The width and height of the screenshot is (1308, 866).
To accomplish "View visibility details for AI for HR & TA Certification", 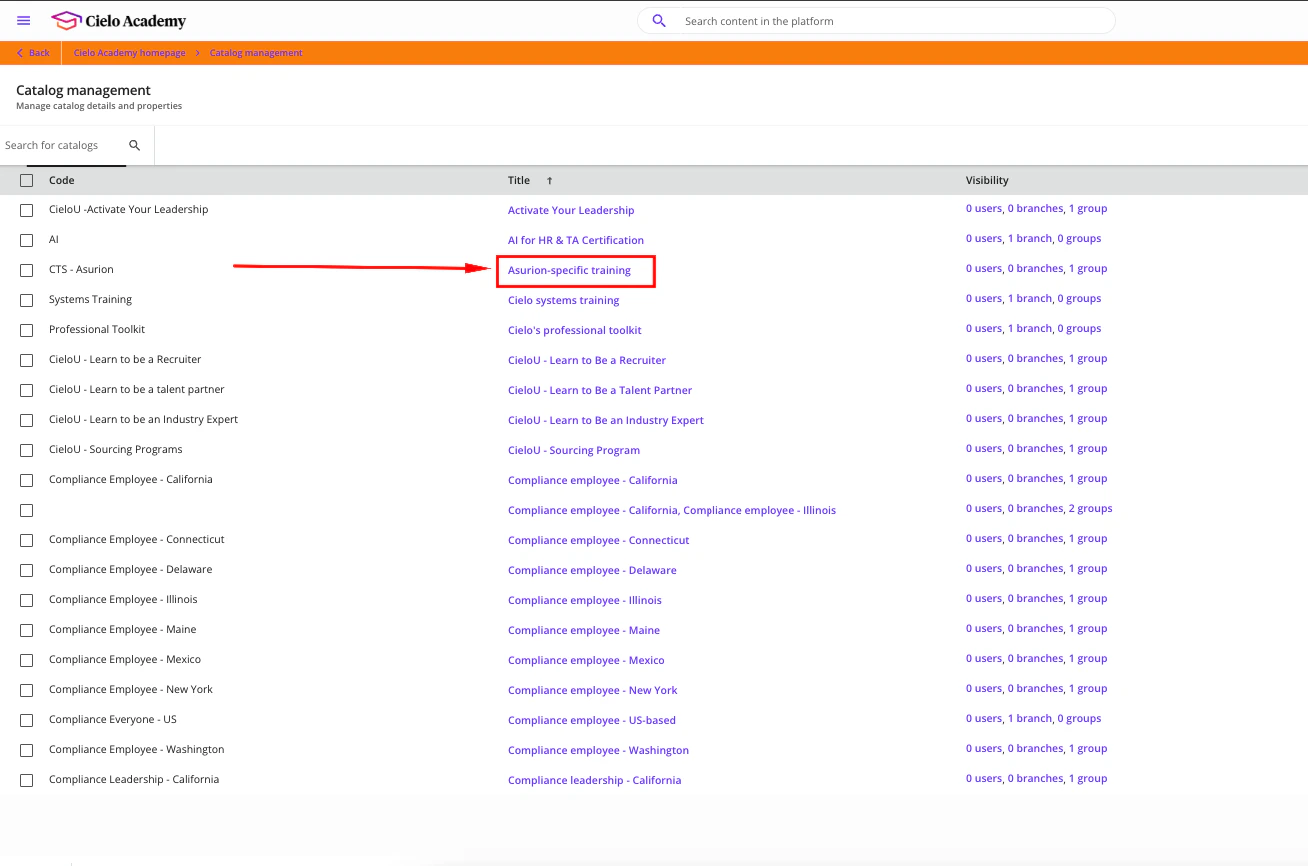I will pyautogui.click(x=1034, y=238).
